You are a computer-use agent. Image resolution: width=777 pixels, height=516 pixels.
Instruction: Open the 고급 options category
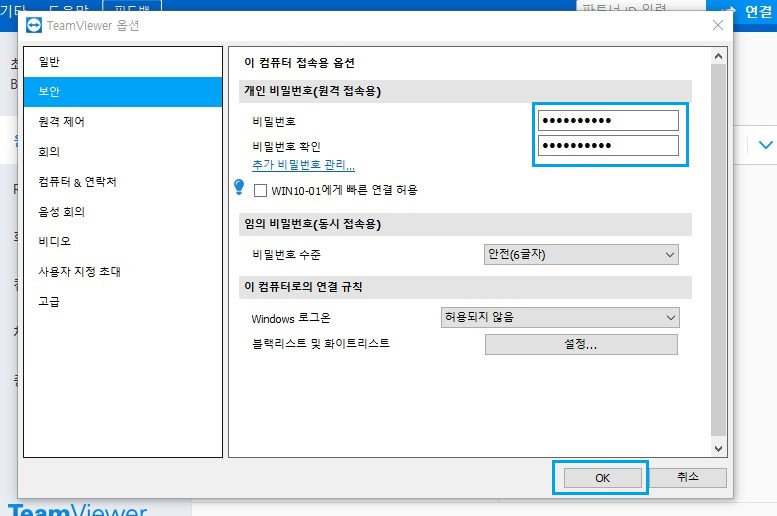pyautogui.click(x=123, y=301)
